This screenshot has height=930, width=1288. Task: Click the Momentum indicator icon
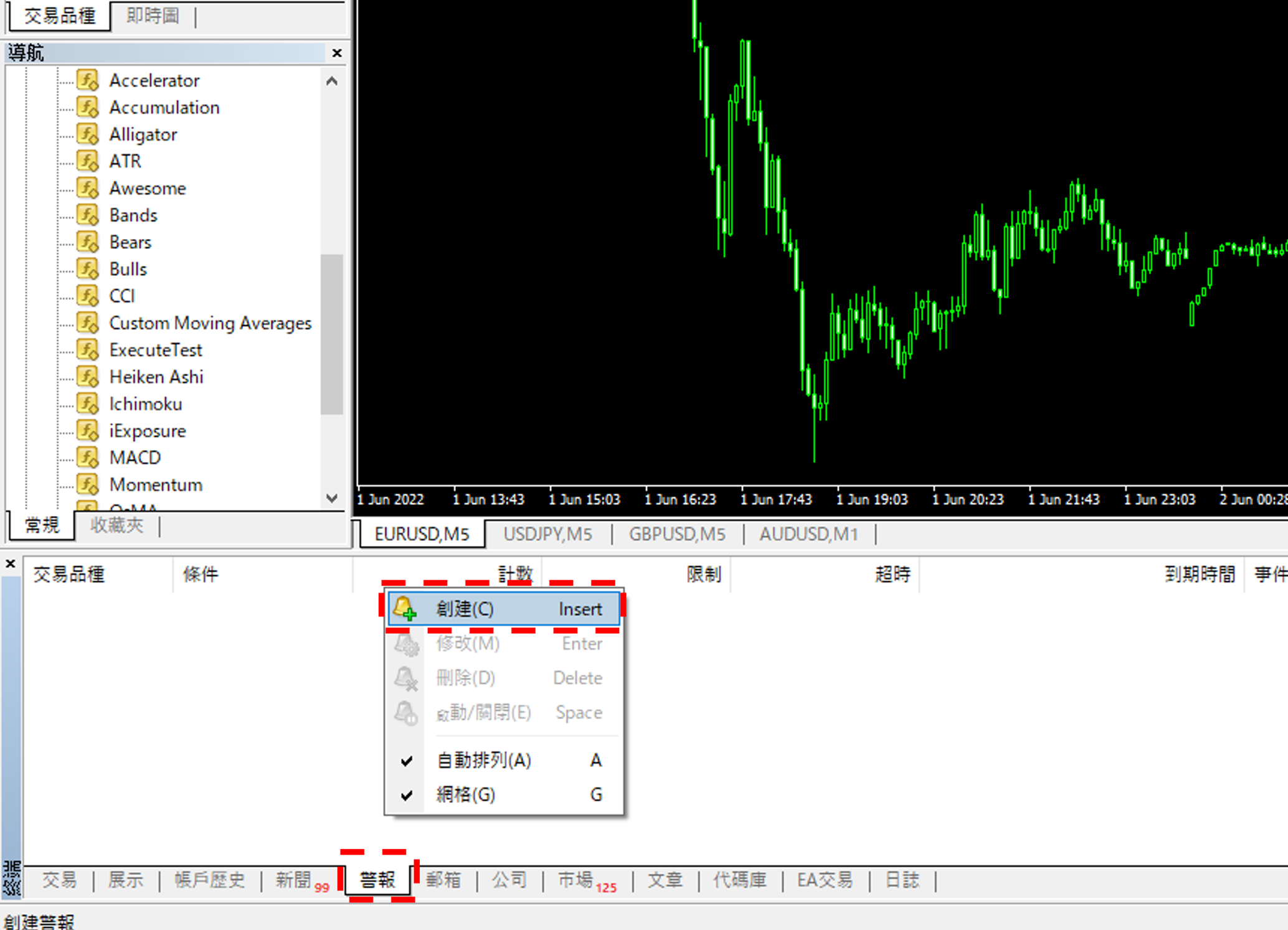88,485
